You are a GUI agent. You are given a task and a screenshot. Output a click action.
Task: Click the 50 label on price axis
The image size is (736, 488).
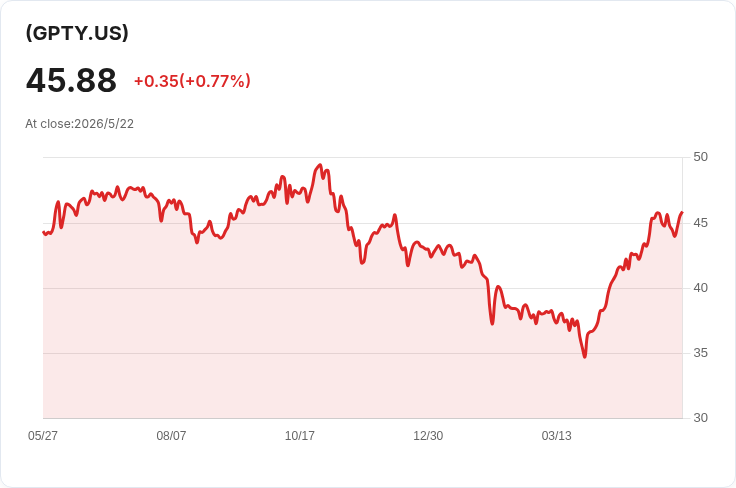pos(700,157)
